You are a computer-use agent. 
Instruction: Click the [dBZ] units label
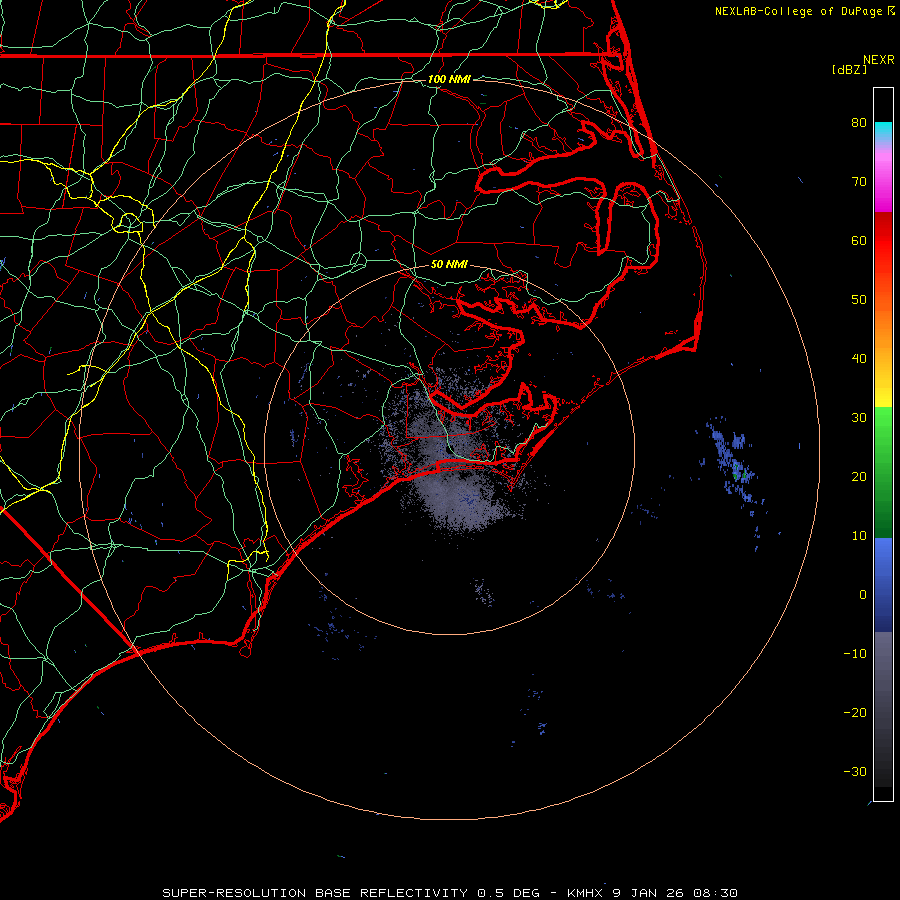tap(849, 69)
